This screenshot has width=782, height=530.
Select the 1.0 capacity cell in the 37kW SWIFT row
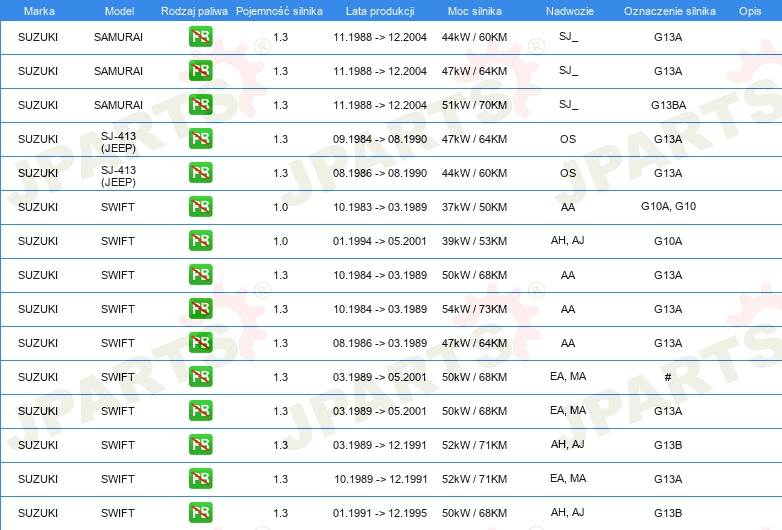[x=280, y=207]
